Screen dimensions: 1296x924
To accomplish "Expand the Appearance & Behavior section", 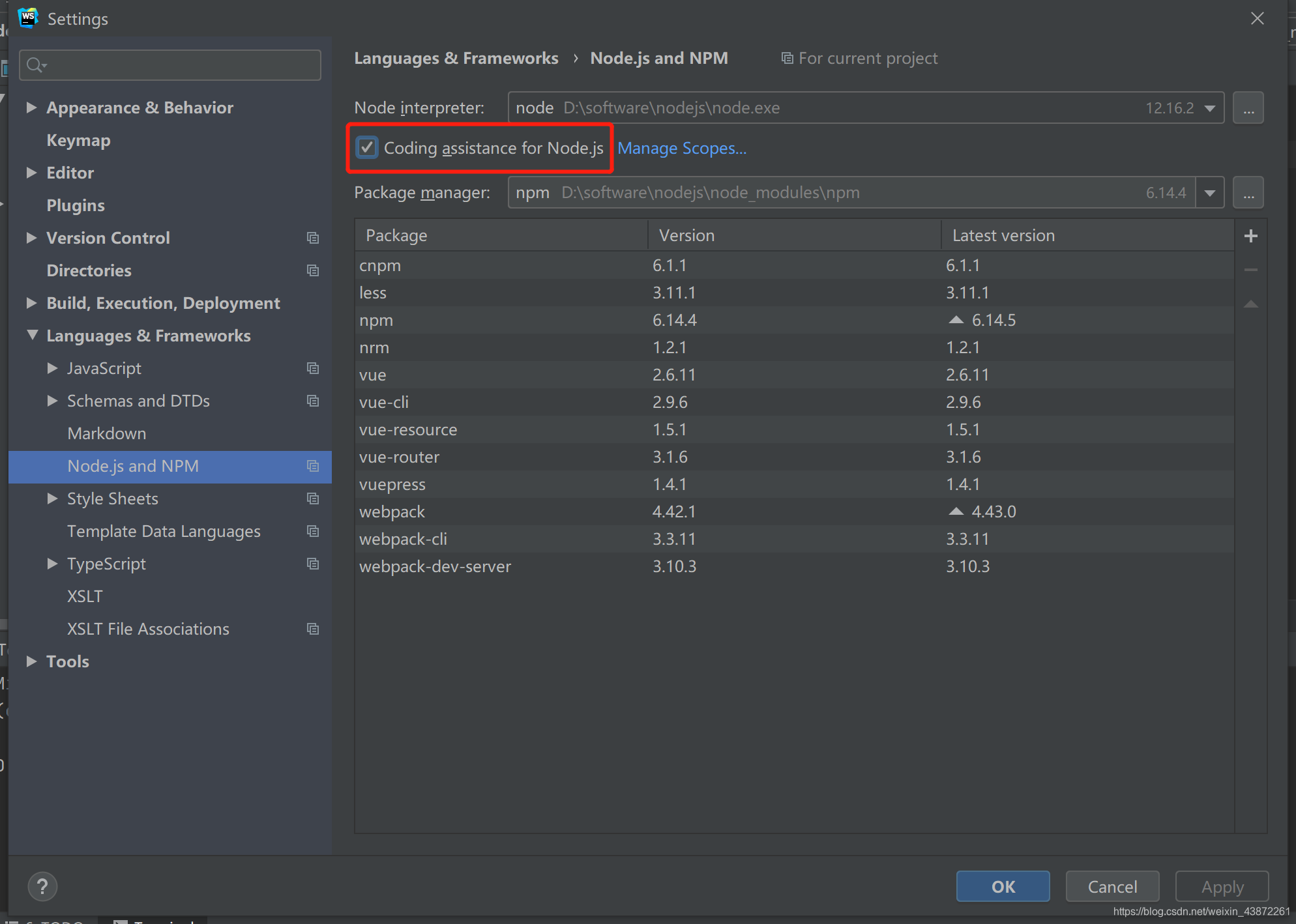I will point(31,108).
